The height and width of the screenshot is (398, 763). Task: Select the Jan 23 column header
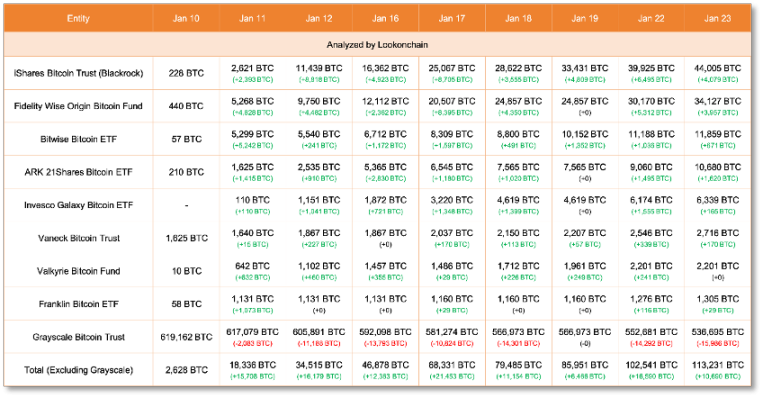(x=717, y=18)
